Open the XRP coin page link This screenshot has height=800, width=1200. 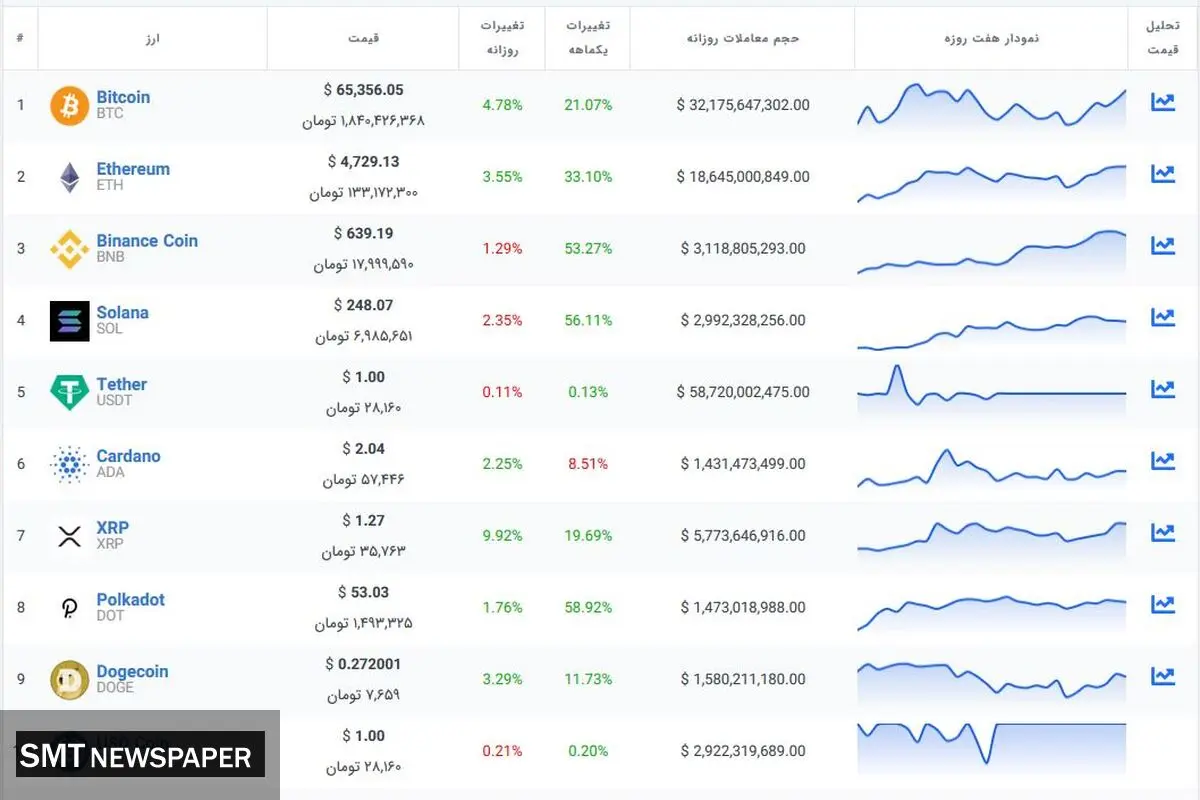point(112,528)
